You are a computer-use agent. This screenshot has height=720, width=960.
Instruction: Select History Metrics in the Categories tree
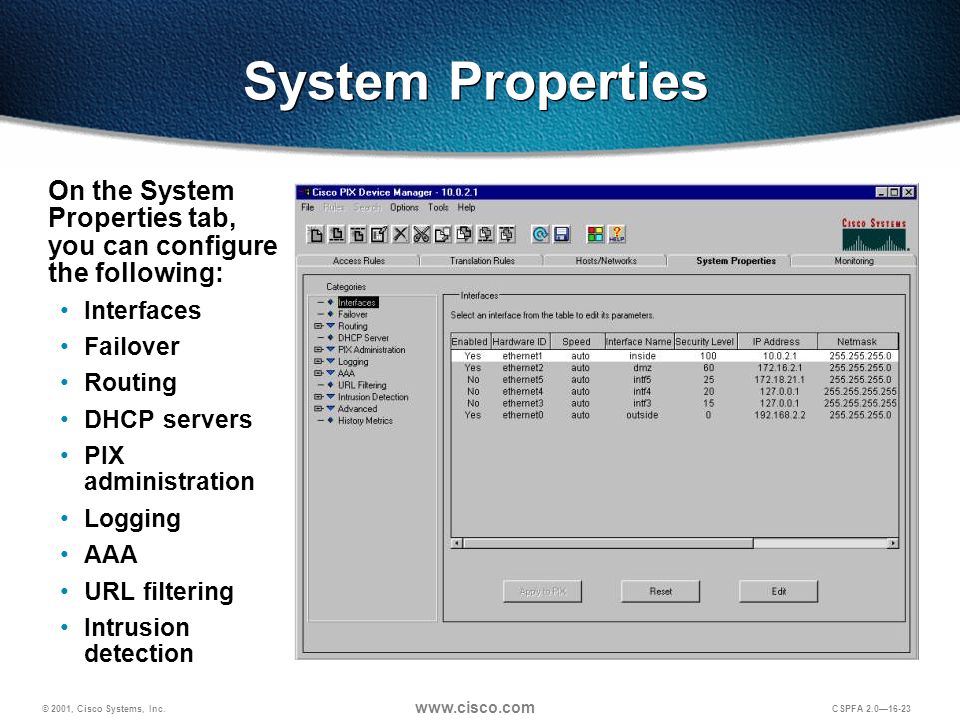(365, 421)
